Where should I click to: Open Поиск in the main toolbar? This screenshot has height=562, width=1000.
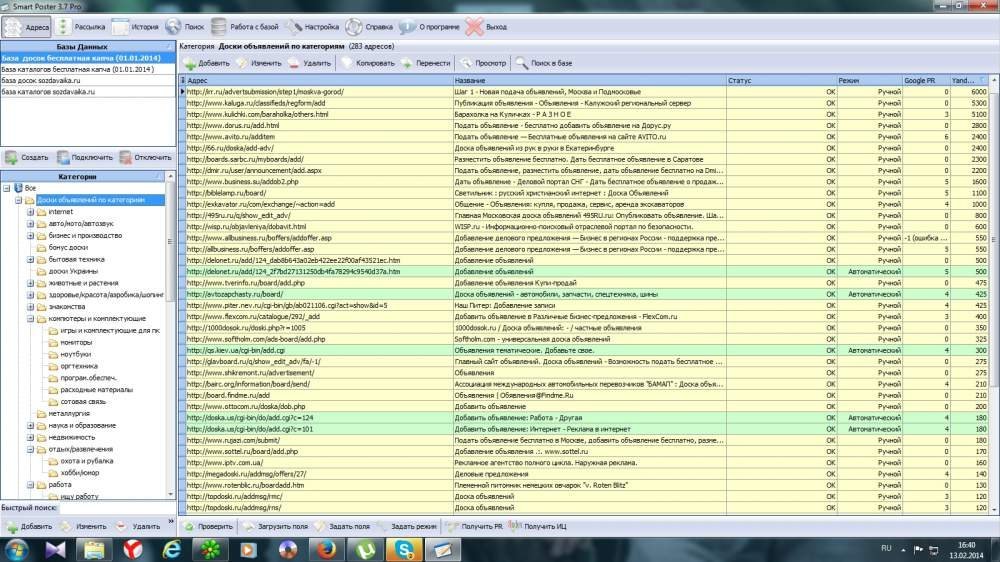click(185, 27)
